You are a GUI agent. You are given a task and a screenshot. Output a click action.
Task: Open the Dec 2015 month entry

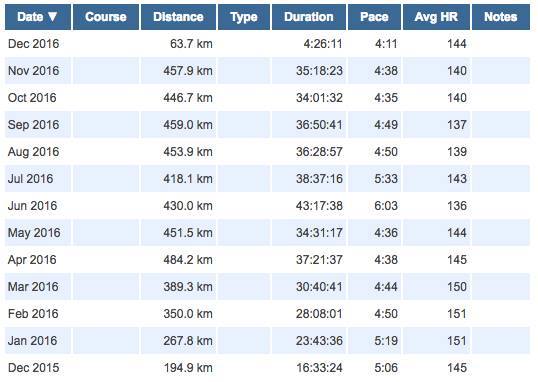coord(34,368)
